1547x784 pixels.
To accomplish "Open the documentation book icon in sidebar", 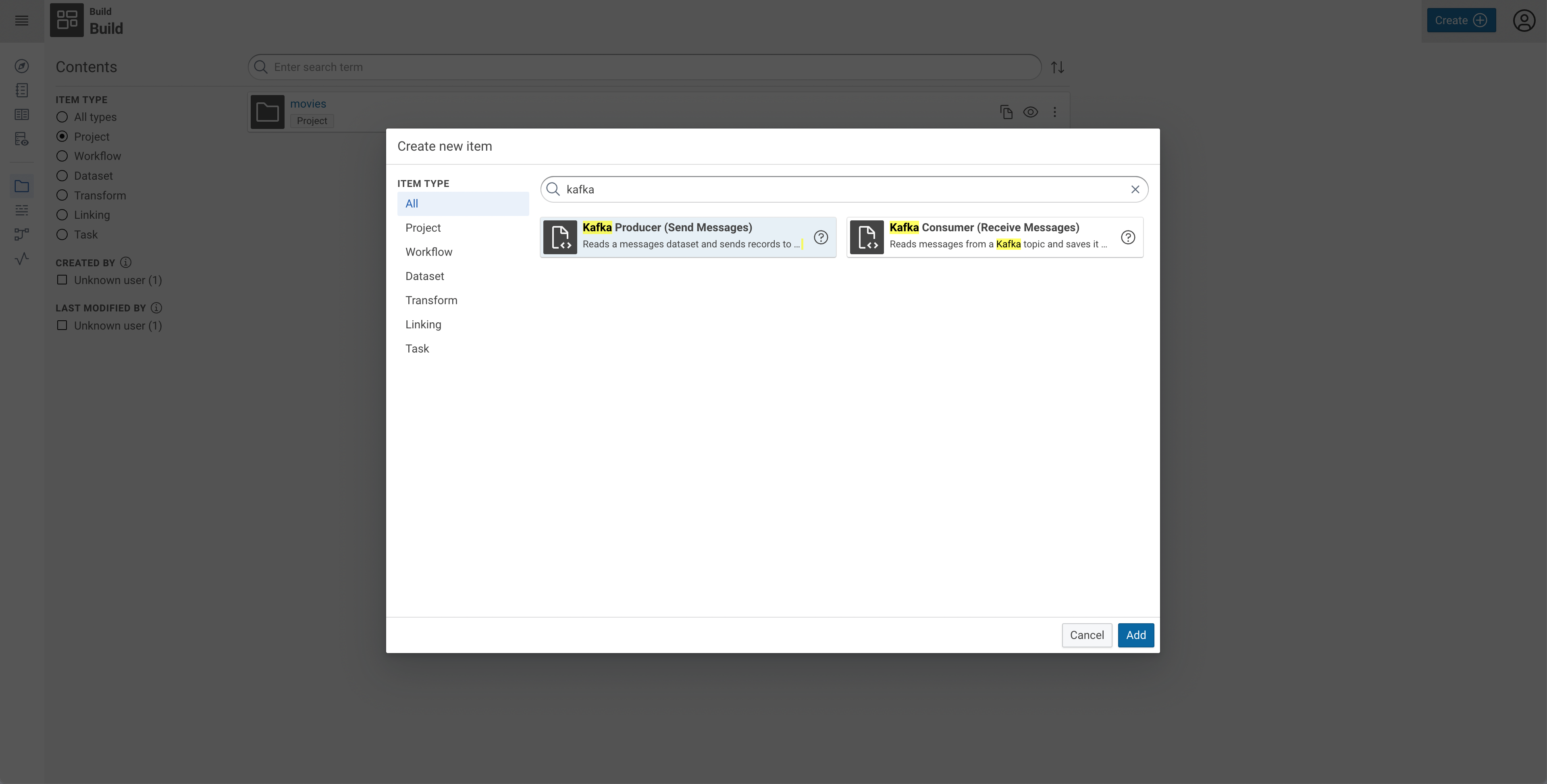I will pyautogui.click(x=22, y=114).
